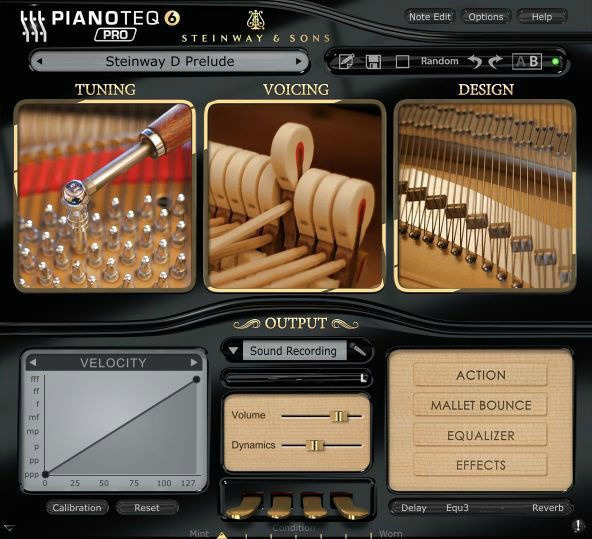Click the Steinway & Sons lyre emblem

click(256, 20)
